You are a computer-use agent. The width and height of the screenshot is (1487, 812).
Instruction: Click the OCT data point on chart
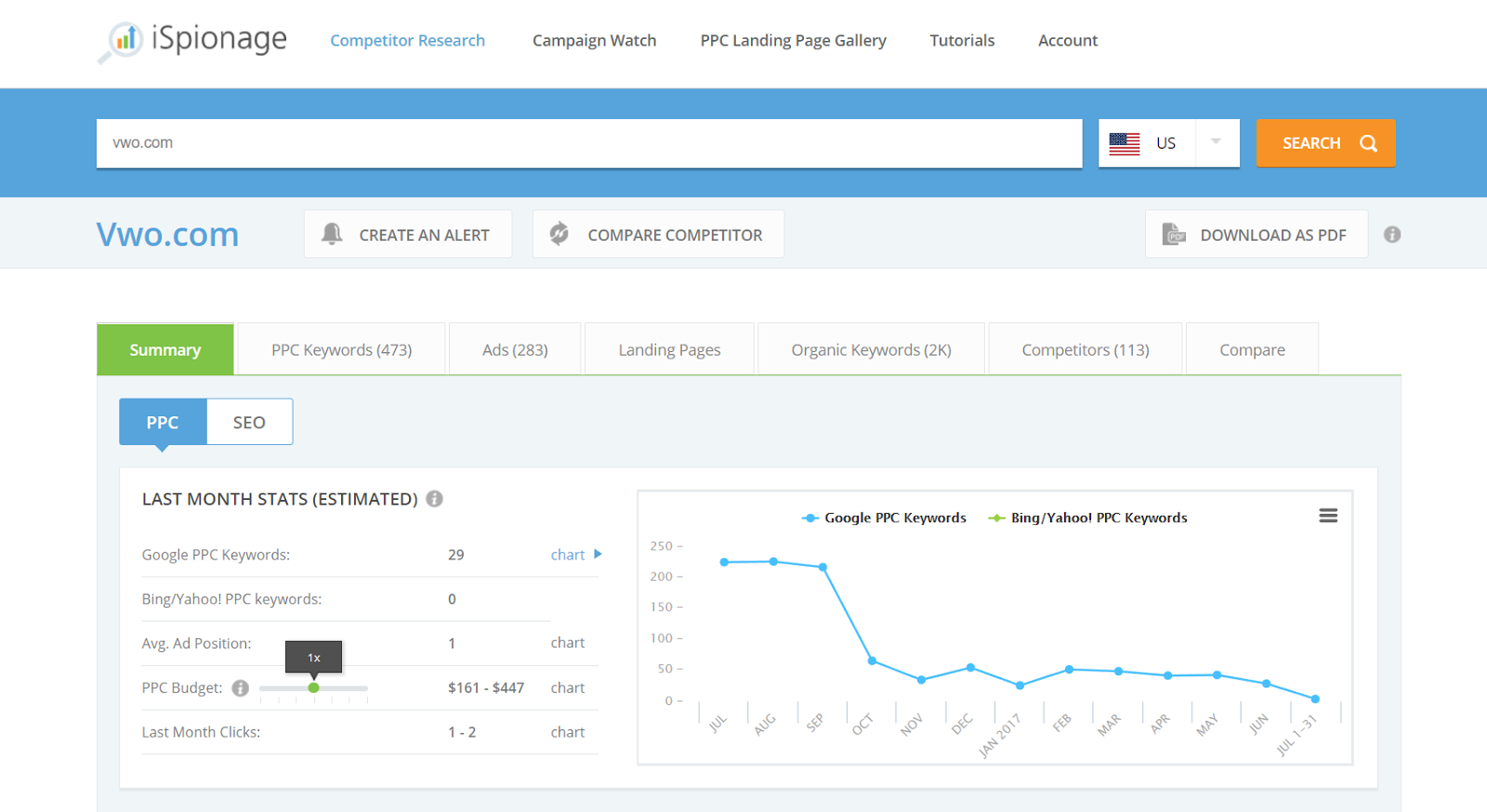(x=872, y=661)
